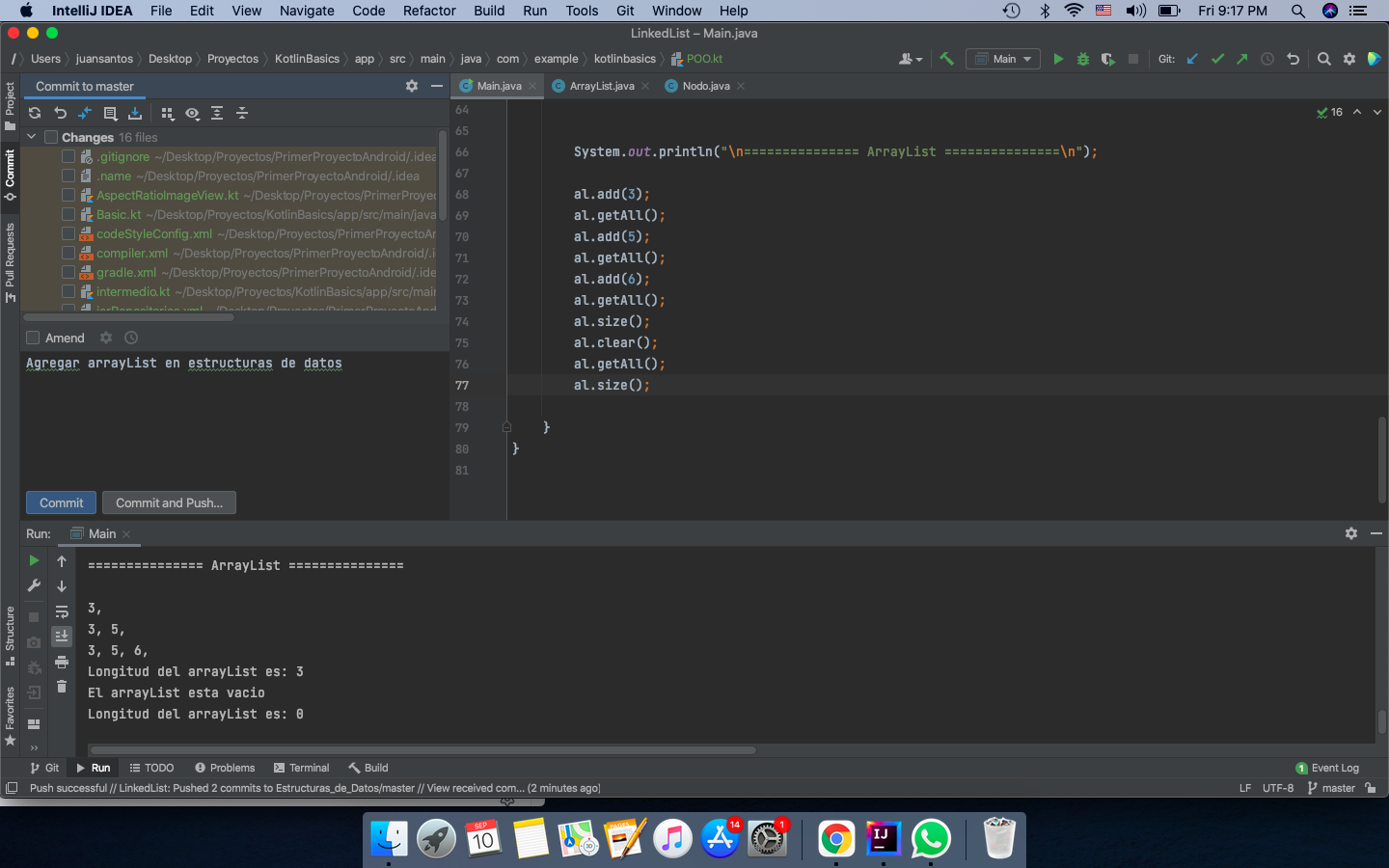Start debugging with the bug icon
This screenshot has width=1389, height=868.
click(x=1081, y=58)
